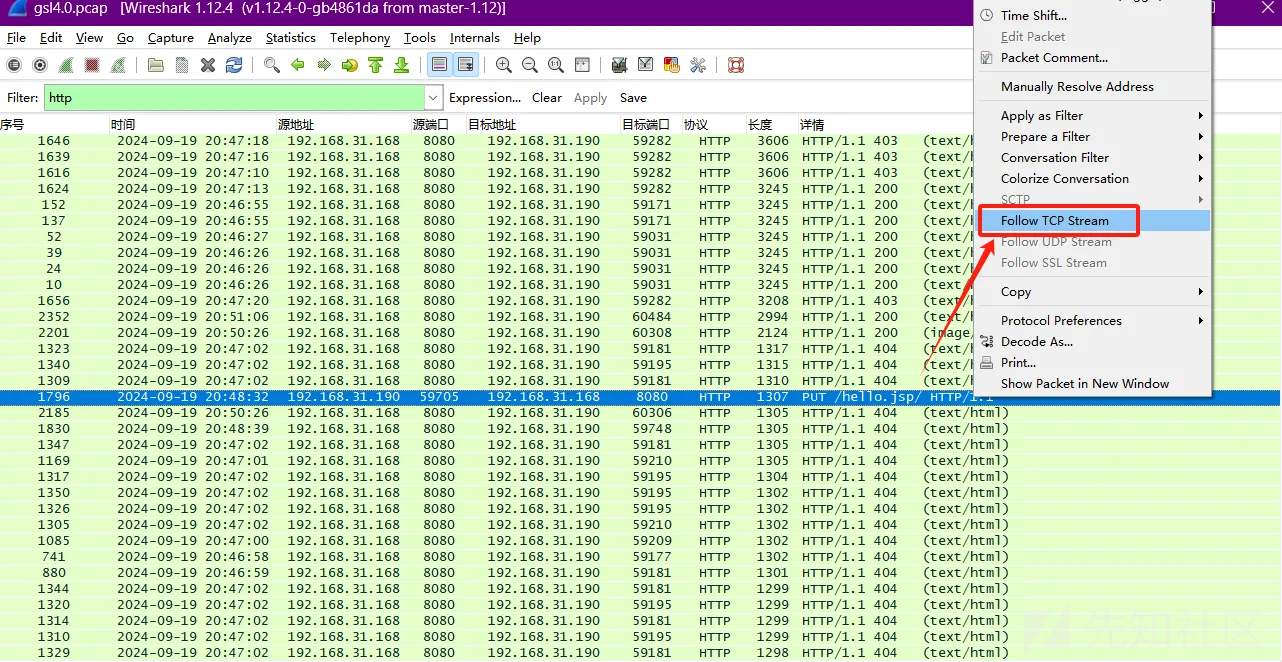The height and width of the screenshot is (662, 1282).
Task: Clear the display filter
Action: click(x=547, y=98)
